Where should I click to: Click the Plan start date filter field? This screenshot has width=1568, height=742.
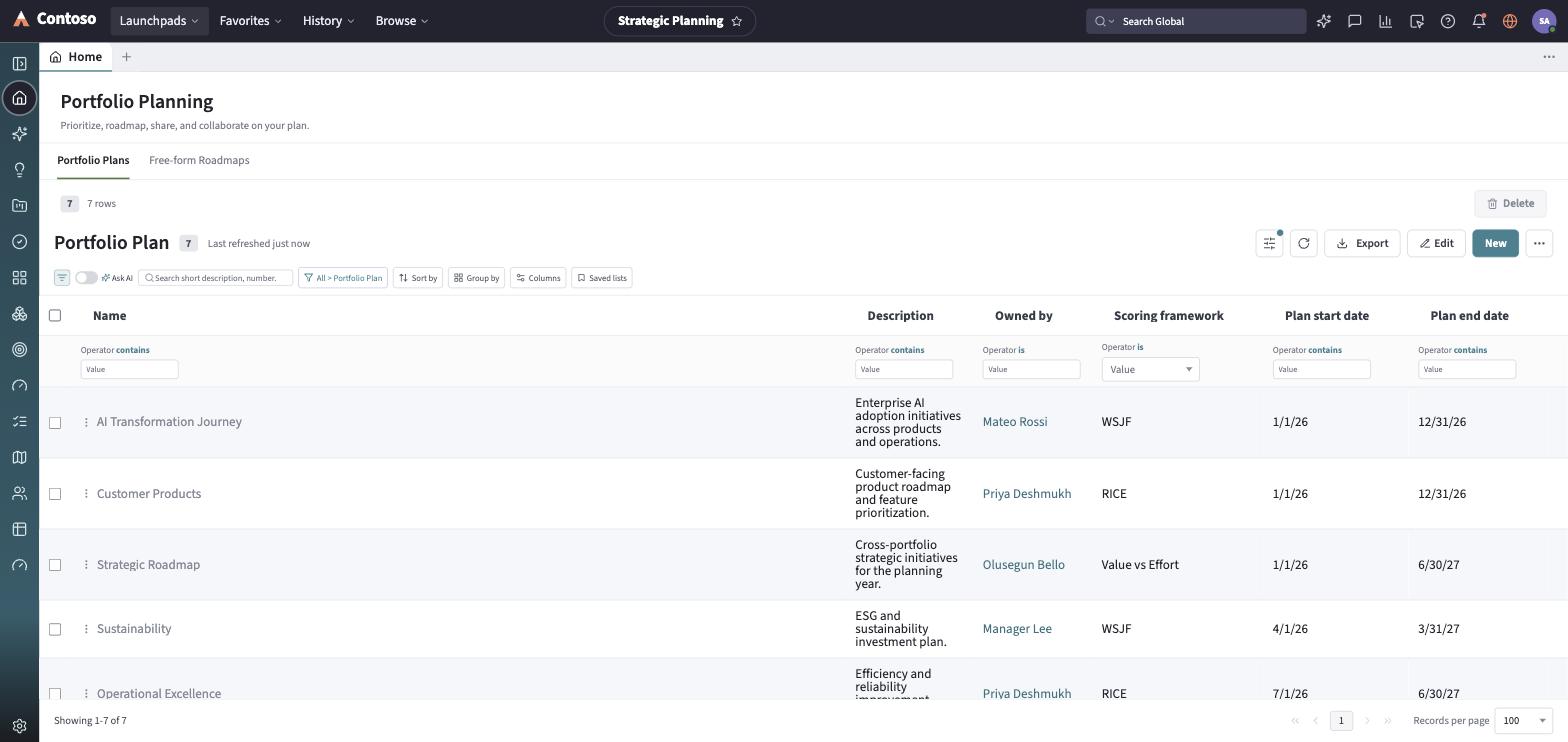1321,369
